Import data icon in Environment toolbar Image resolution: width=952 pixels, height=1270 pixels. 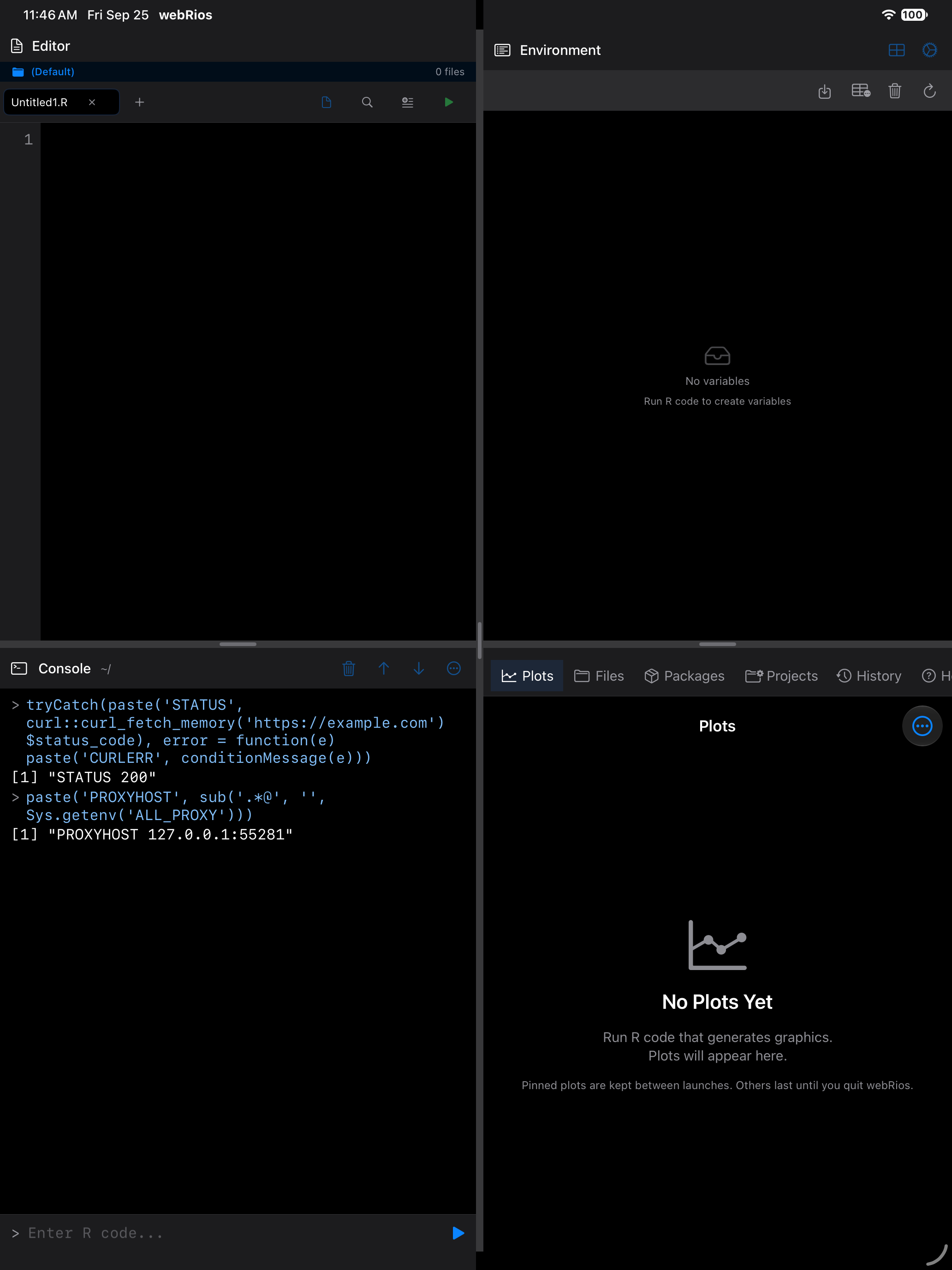click(x=825, y=91)
